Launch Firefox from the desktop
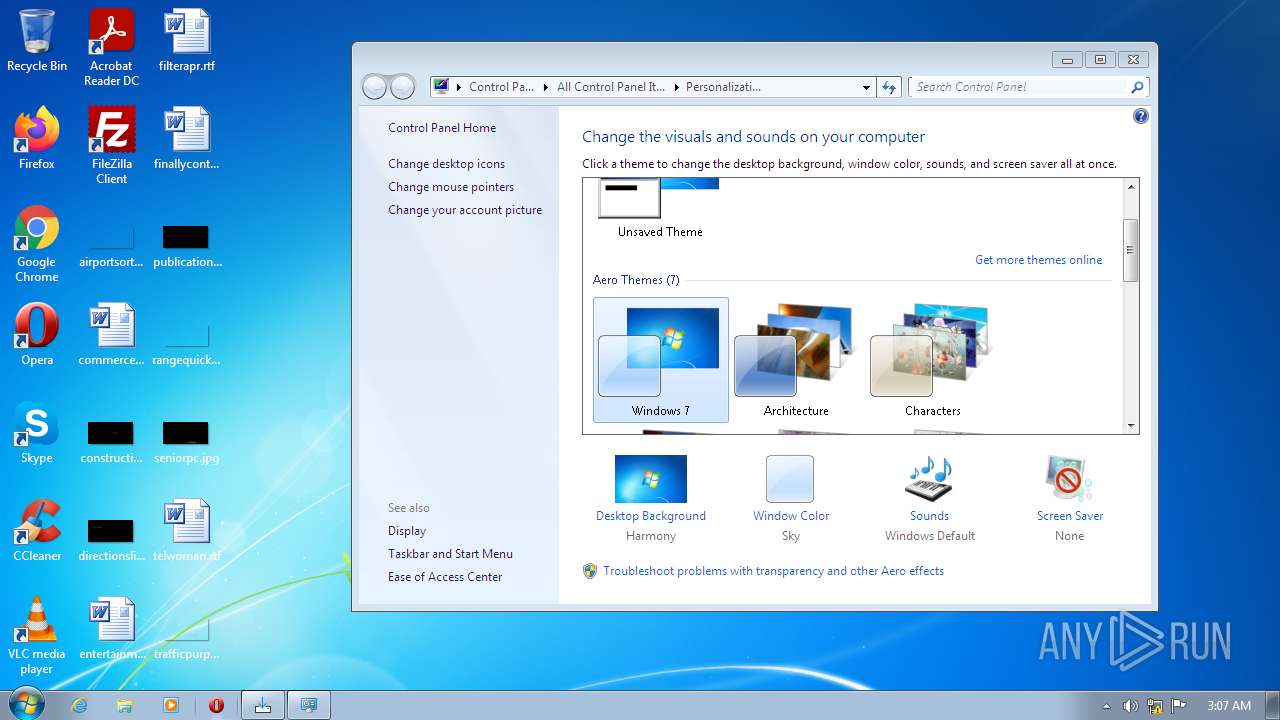 coord(37,139)
